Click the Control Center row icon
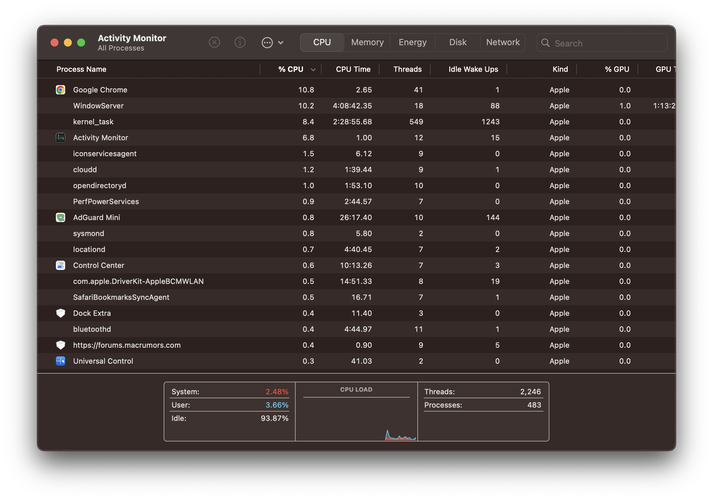 tap(60, 265)
